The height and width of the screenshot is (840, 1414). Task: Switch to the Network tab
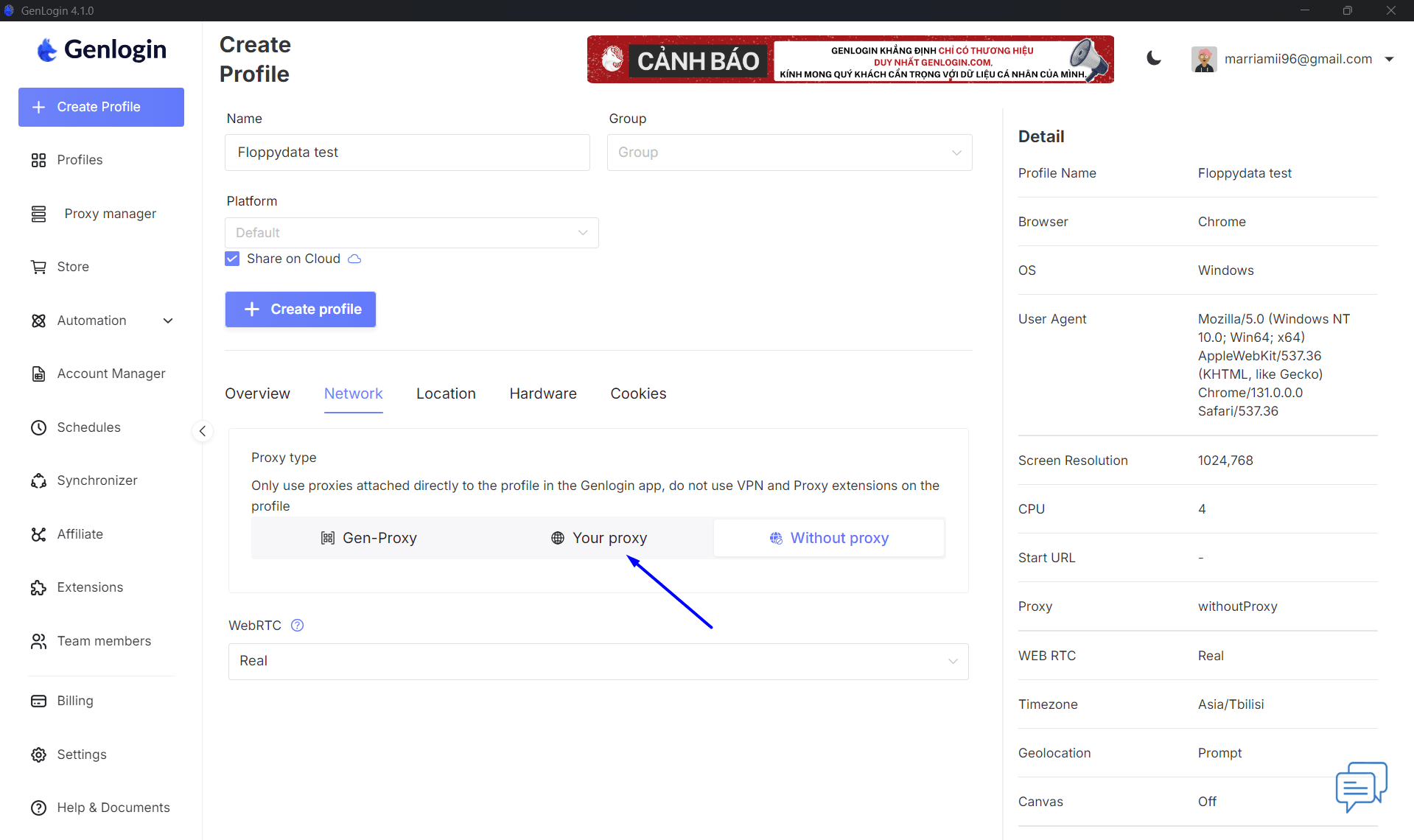click(353, 393)
